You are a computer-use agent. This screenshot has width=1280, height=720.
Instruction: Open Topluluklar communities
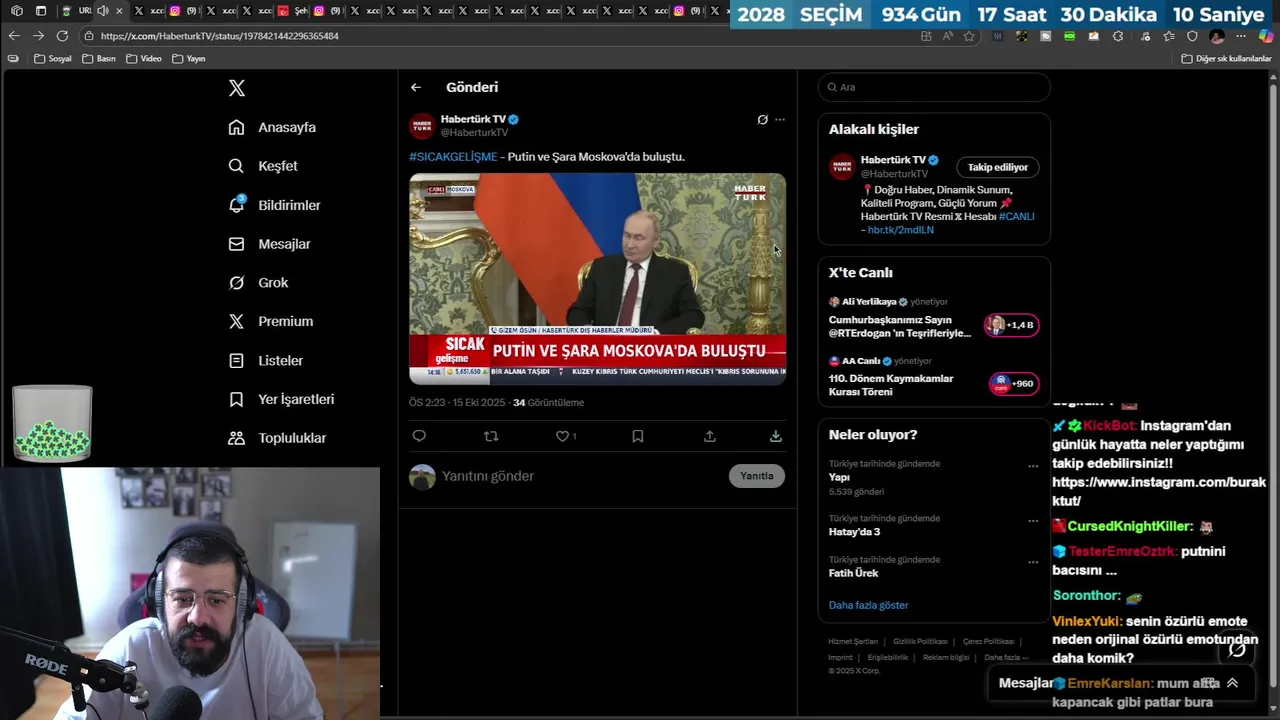(x=277, y=438)
